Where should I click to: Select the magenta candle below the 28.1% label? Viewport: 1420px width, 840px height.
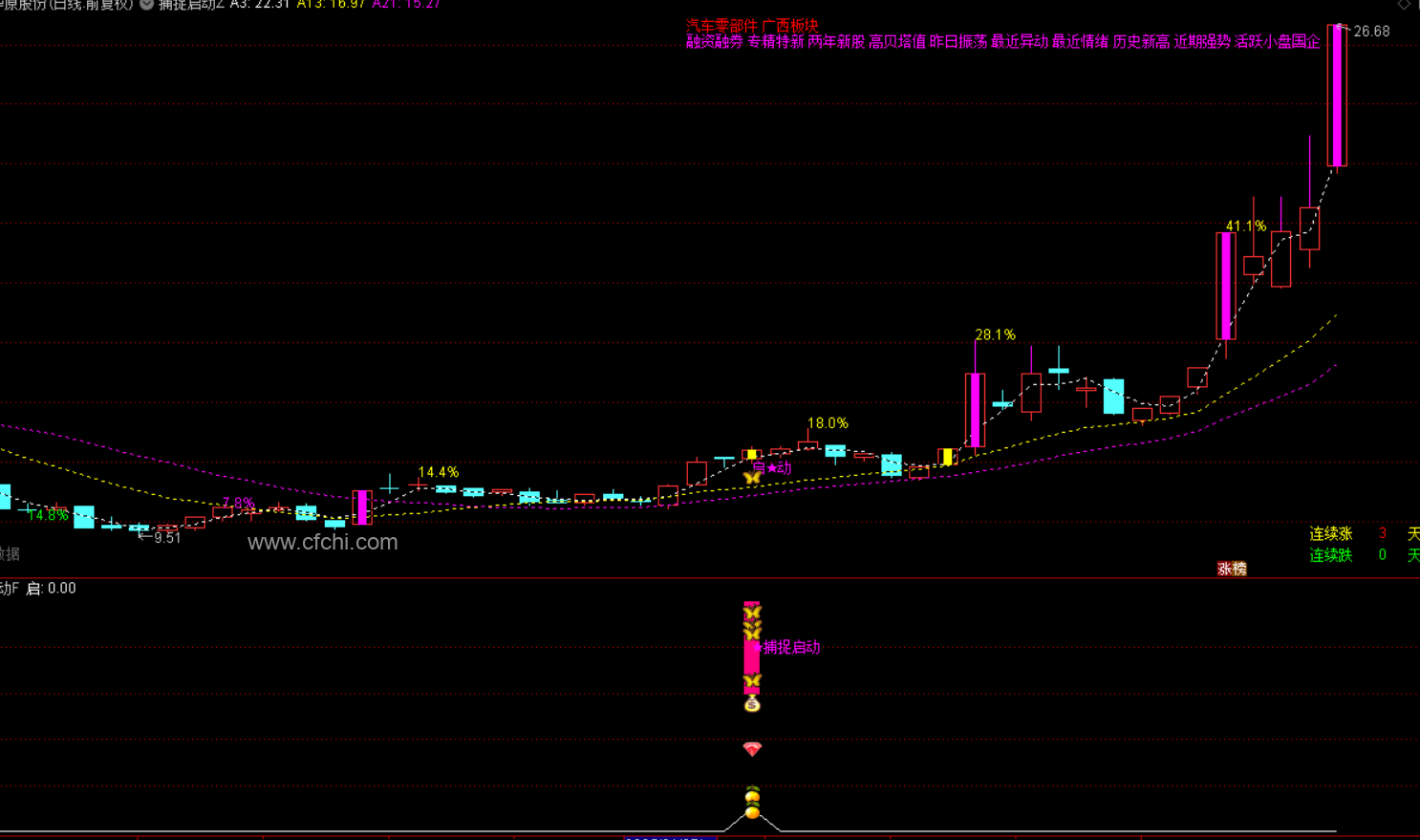coord(975,410)
